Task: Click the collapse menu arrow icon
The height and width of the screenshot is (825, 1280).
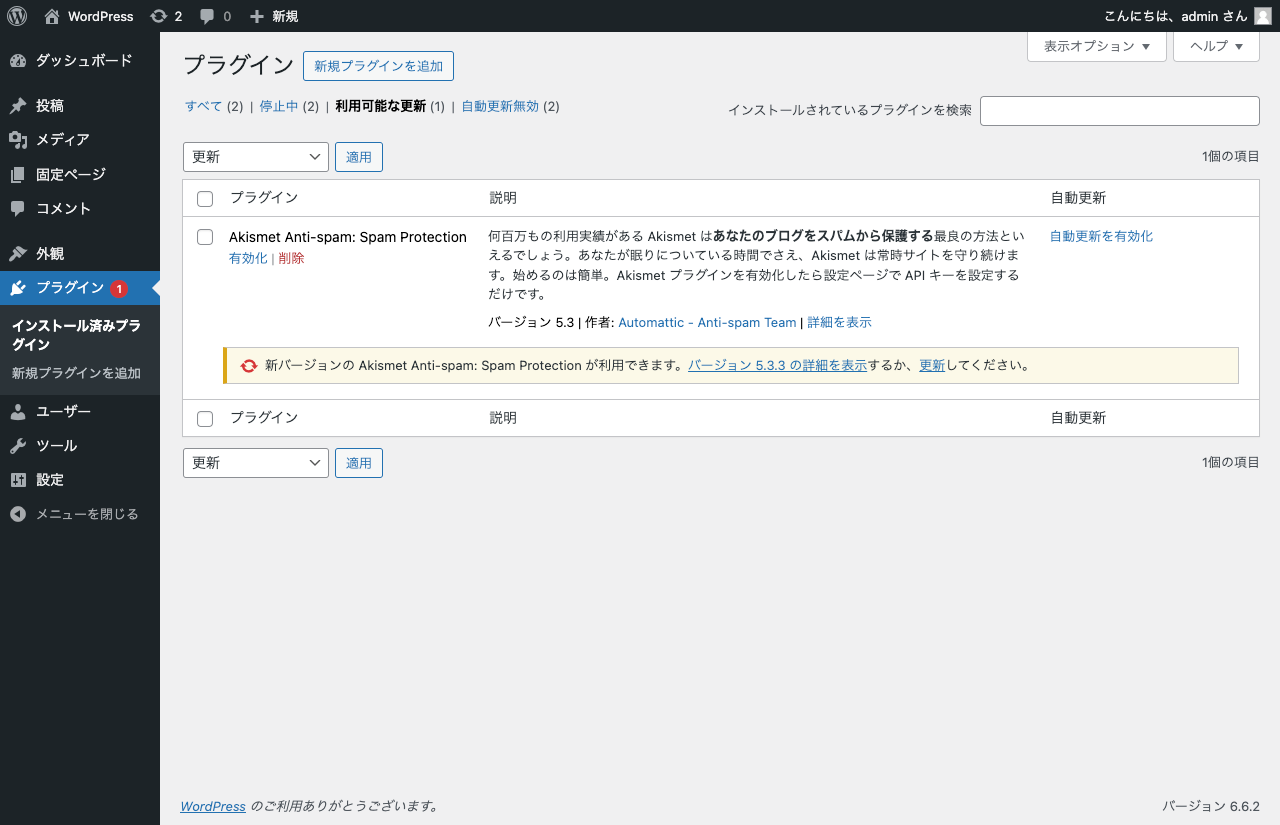Action: point(18,514)
